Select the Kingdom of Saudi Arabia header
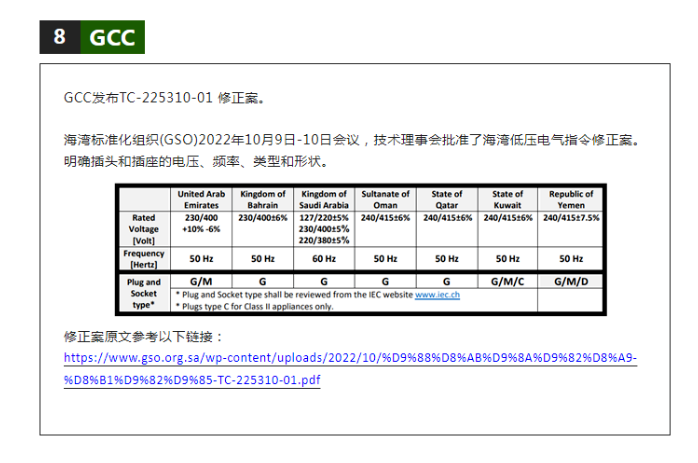Image resolution: width=698 pixels, height=463 pixels. click(324, 199)
